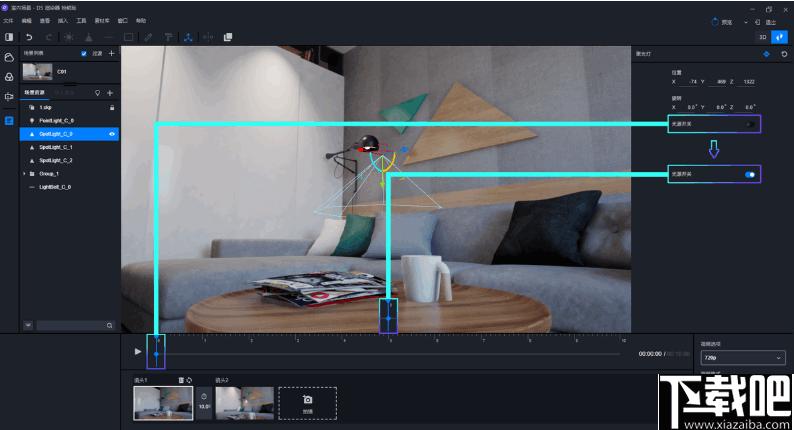This screenshot has width=794, height=430.
Task: Open the 工具 menu
Action: [81, 21]
